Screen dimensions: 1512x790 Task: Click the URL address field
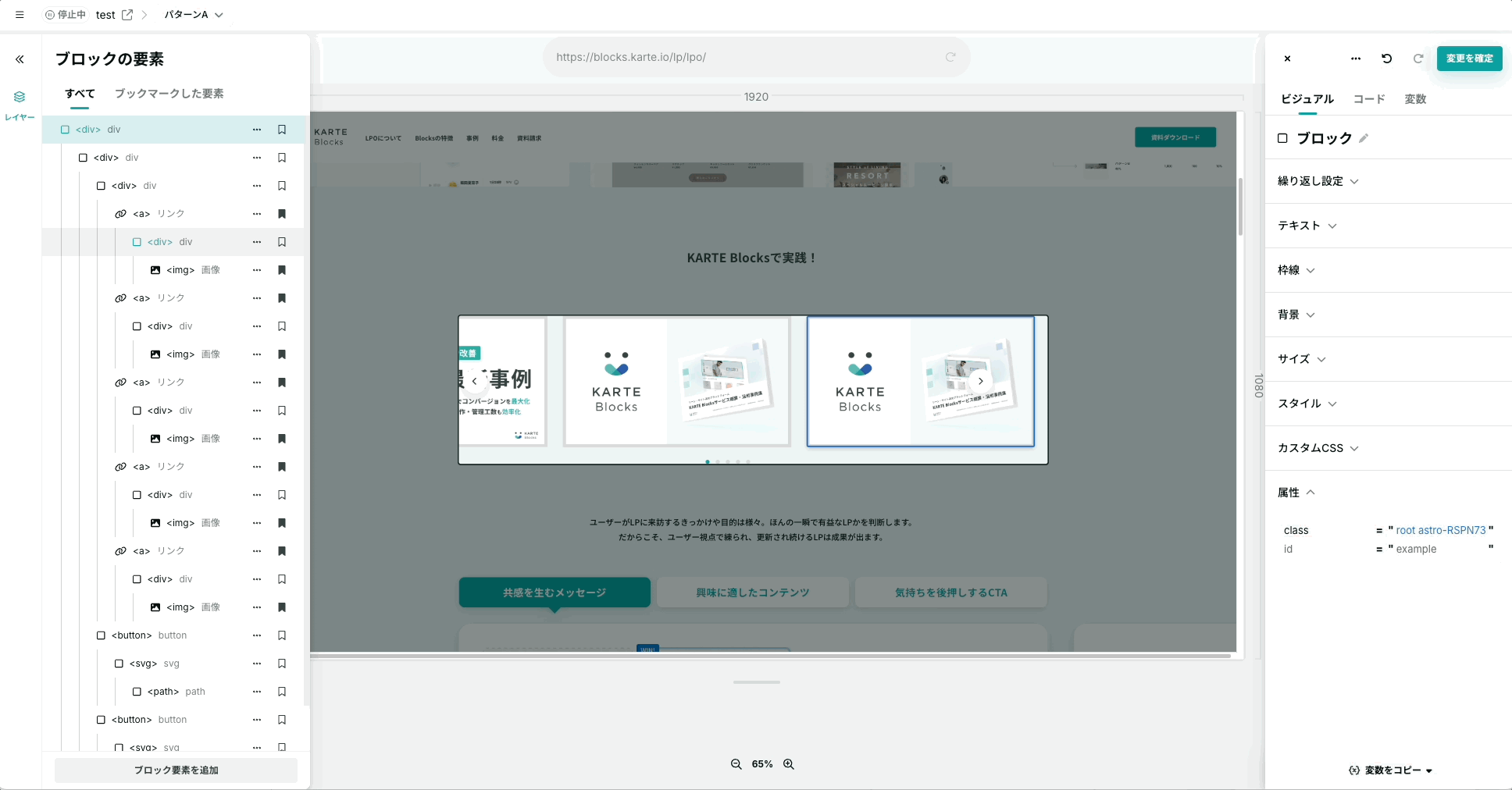coord(757,57)
